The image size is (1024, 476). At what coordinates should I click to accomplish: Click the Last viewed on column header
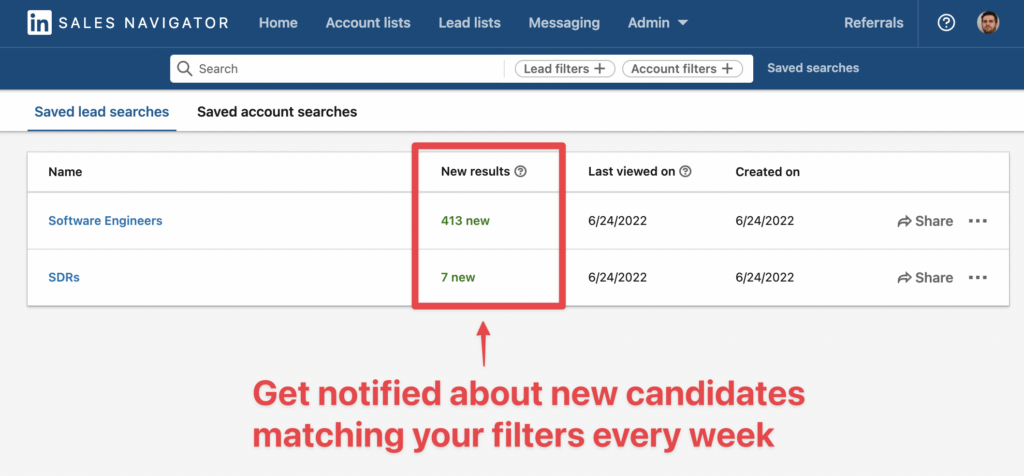click(632, 172)
